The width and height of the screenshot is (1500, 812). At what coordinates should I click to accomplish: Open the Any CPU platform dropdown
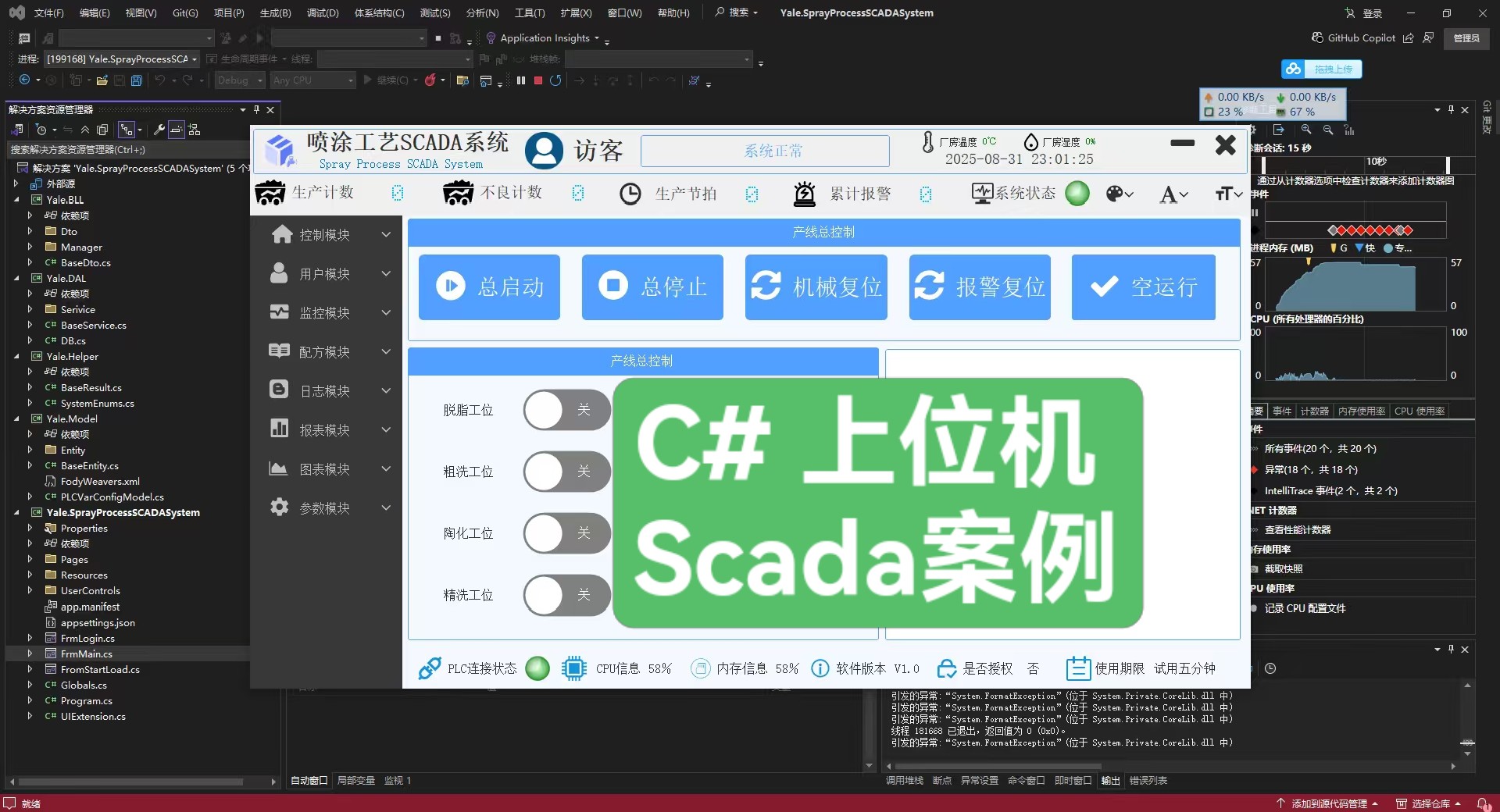312,80
